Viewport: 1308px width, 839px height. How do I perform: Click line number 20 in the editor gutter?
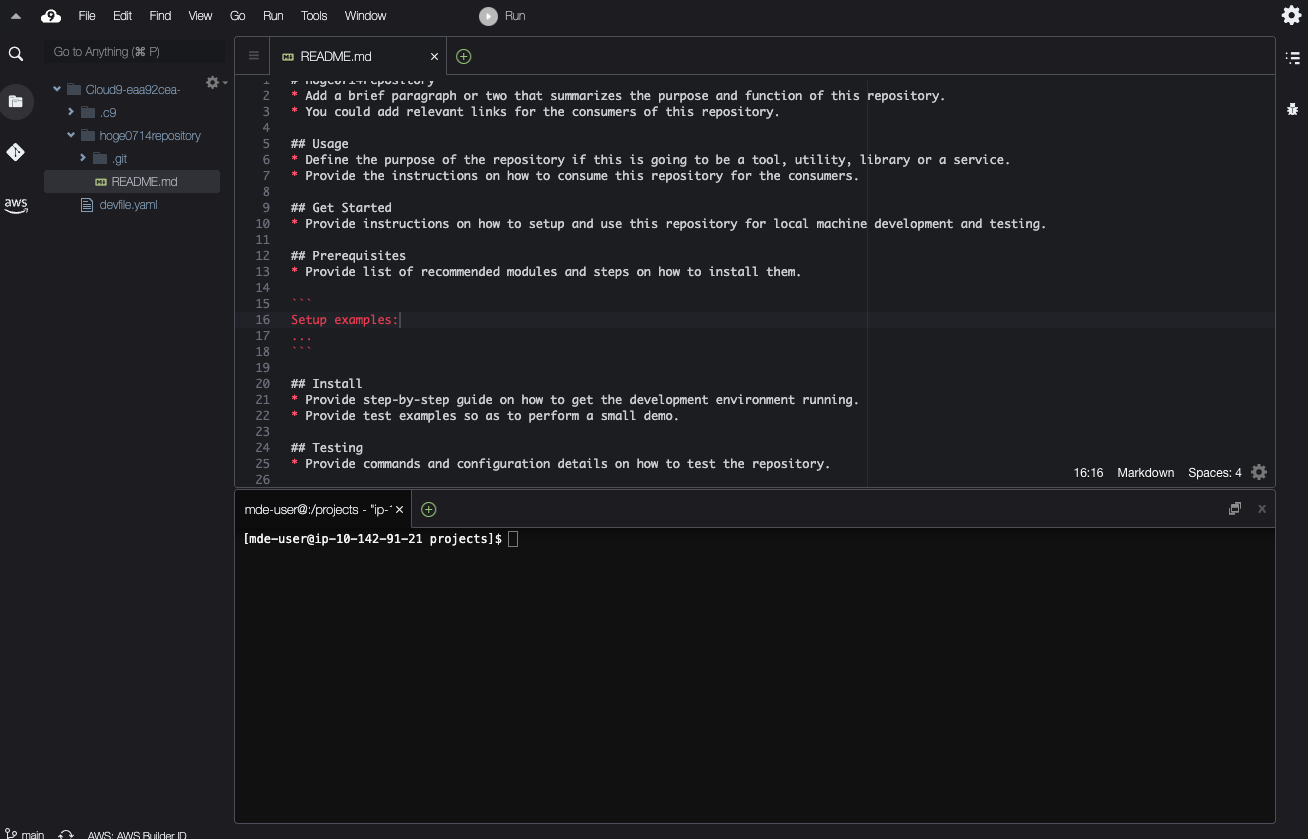pos(263,384)
